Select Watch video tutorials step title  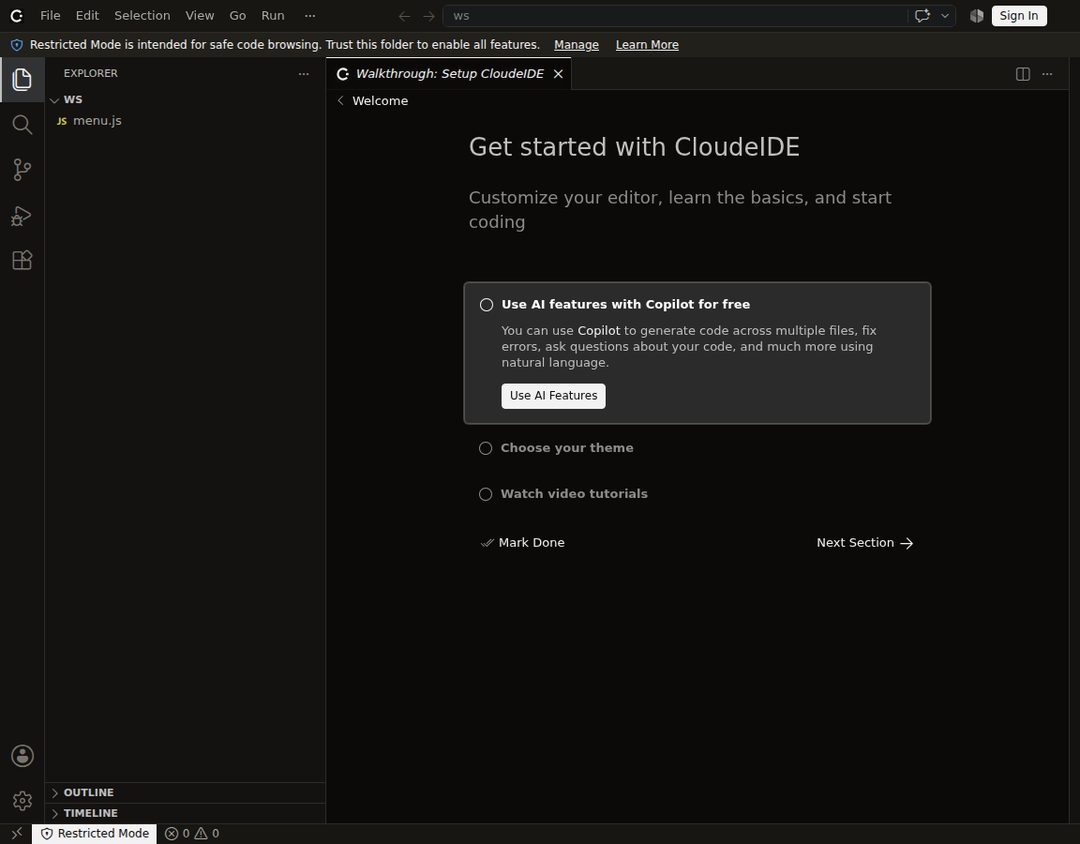pyautogui.click(x=574, y=495)
